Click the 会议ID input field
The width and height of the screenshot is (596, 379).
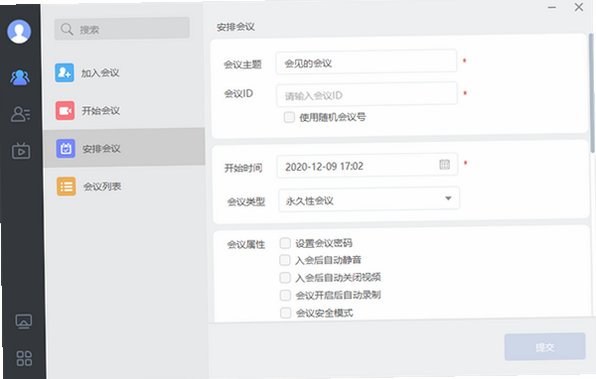click(x=367, y=94)
